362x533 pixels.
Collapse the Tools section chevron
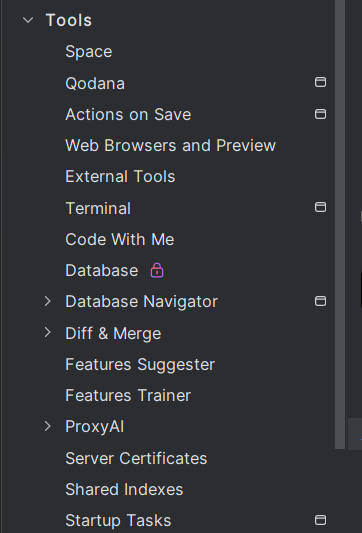(28, 20)
